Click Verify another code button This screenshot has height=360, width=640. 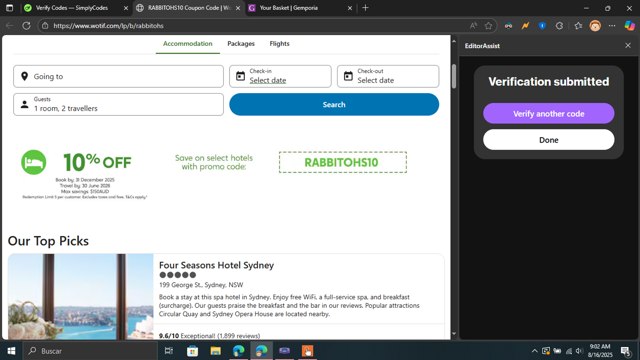[x=549, y=113]
